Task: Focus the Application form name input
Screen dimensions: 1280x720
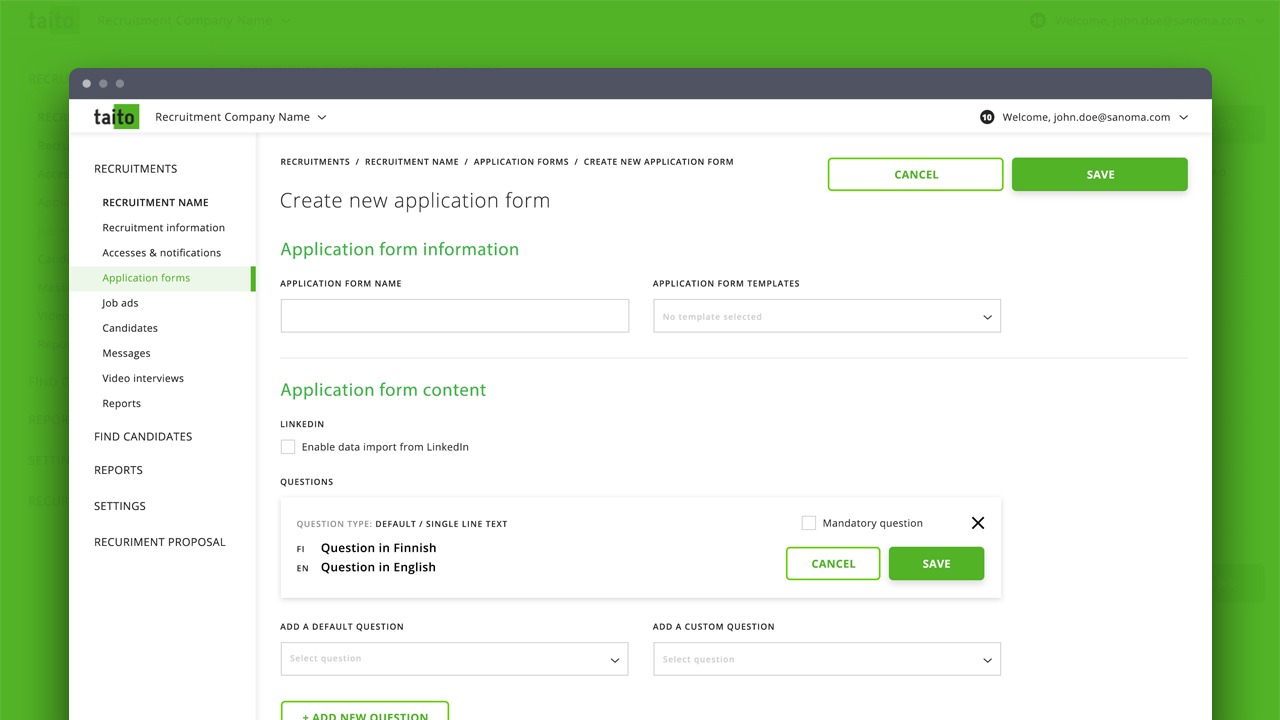Action: click(455, 316)
